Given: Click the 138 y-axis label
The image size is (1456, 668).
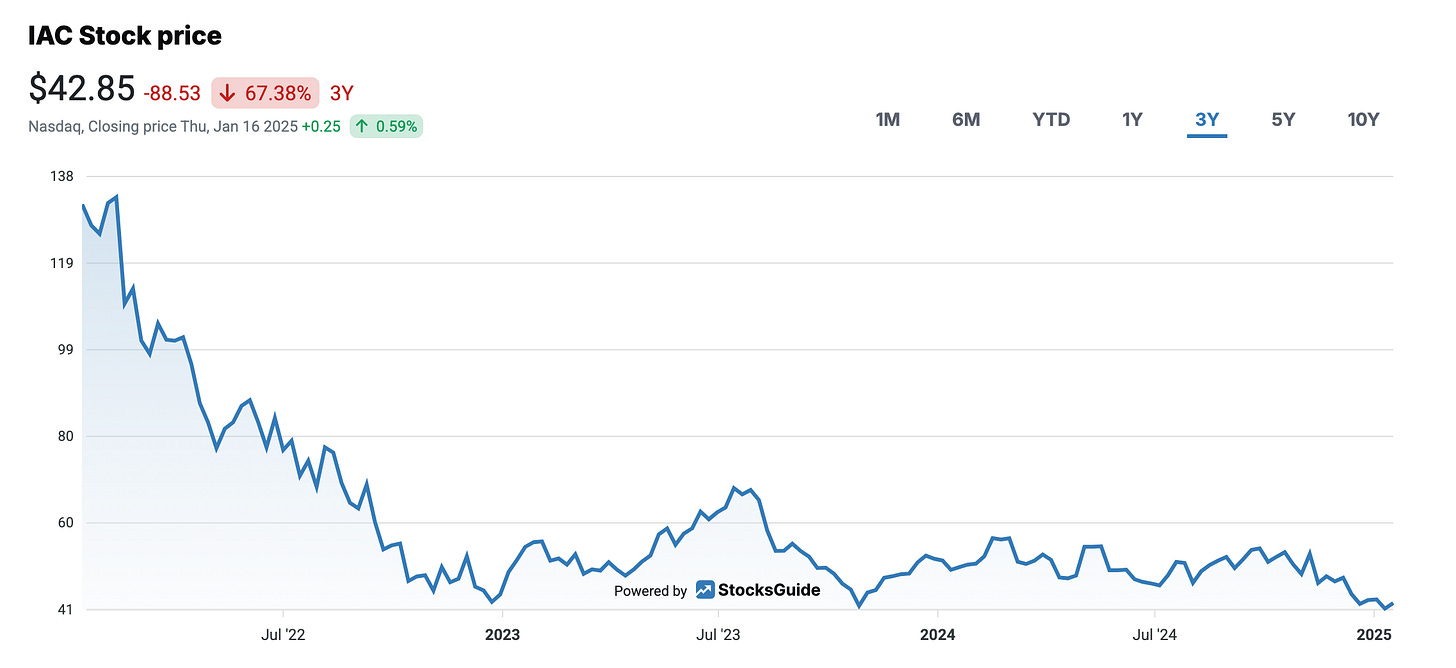Looking at the screenshot, I should 61,176.
